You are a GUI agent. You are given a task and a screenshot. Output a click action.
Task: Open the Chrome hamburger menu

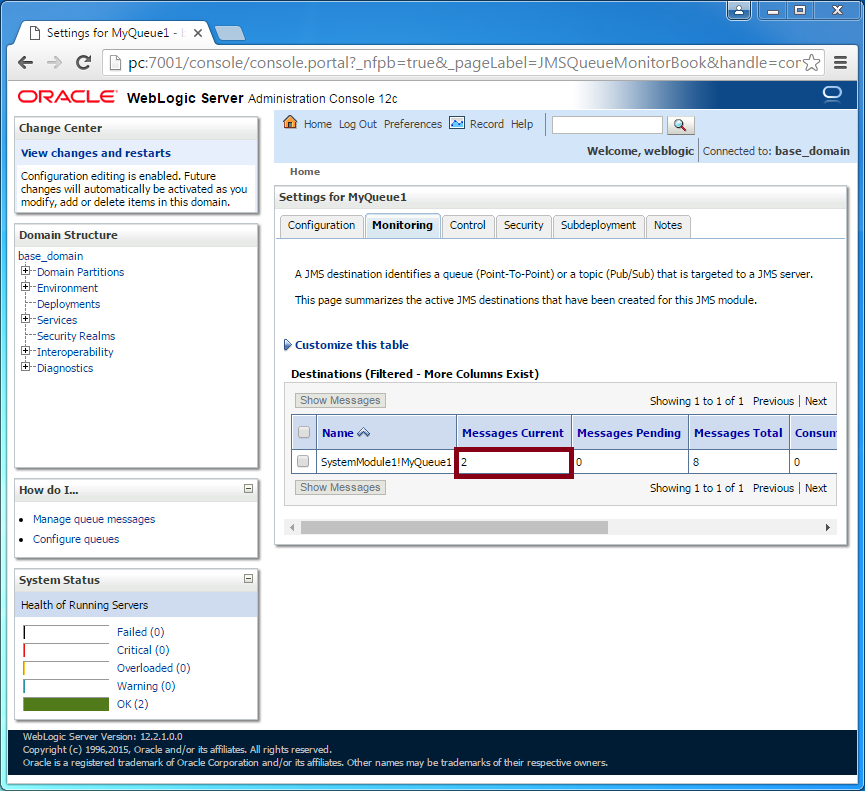(840, 63)
